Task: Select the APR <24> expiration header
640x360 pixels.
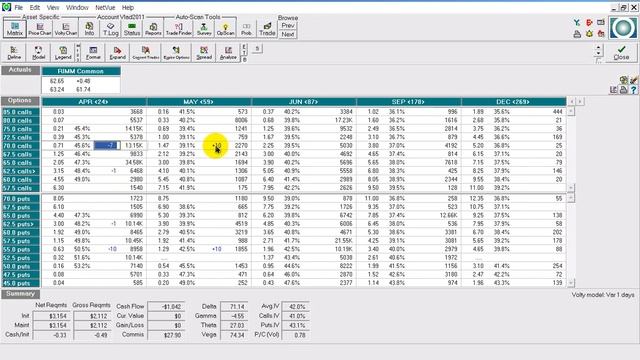Action: pyautogui.click(x=94, y=102)
